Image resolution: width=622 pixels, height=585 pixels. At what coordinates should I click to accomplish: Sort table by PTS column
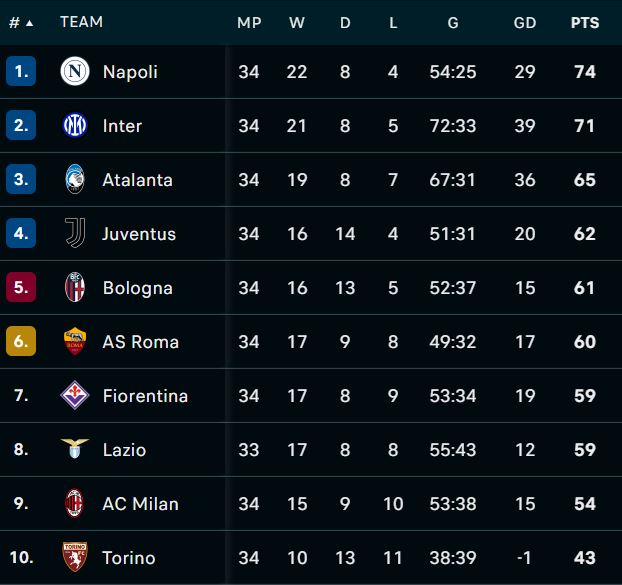(x=585, y=23)
